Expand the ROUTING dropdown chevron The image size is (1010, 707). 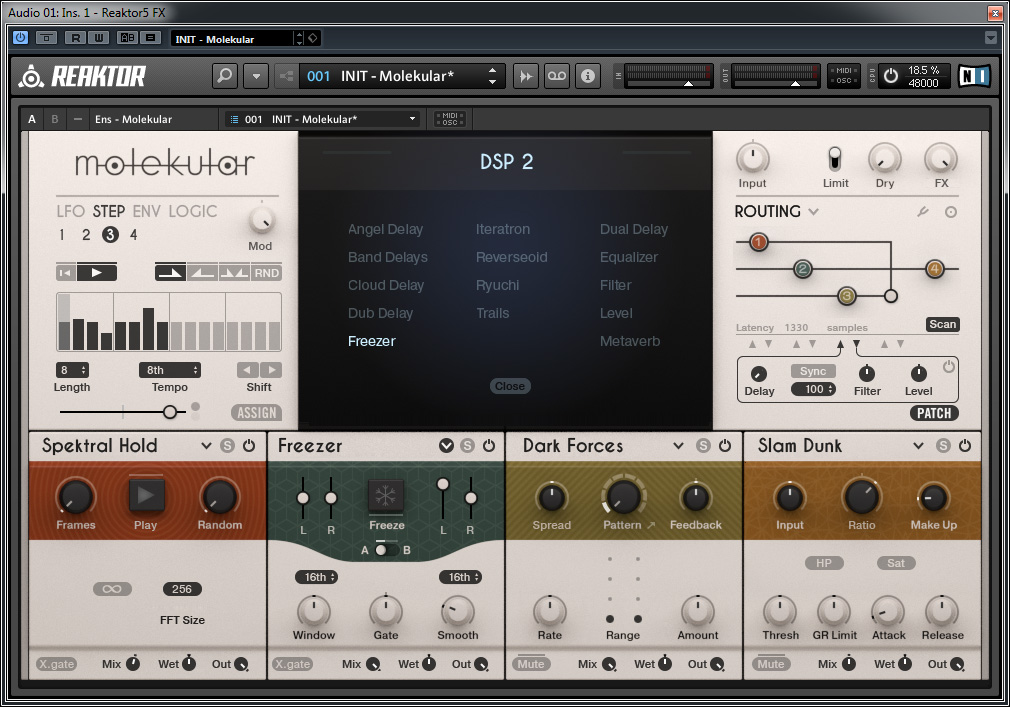pos(813,212)
